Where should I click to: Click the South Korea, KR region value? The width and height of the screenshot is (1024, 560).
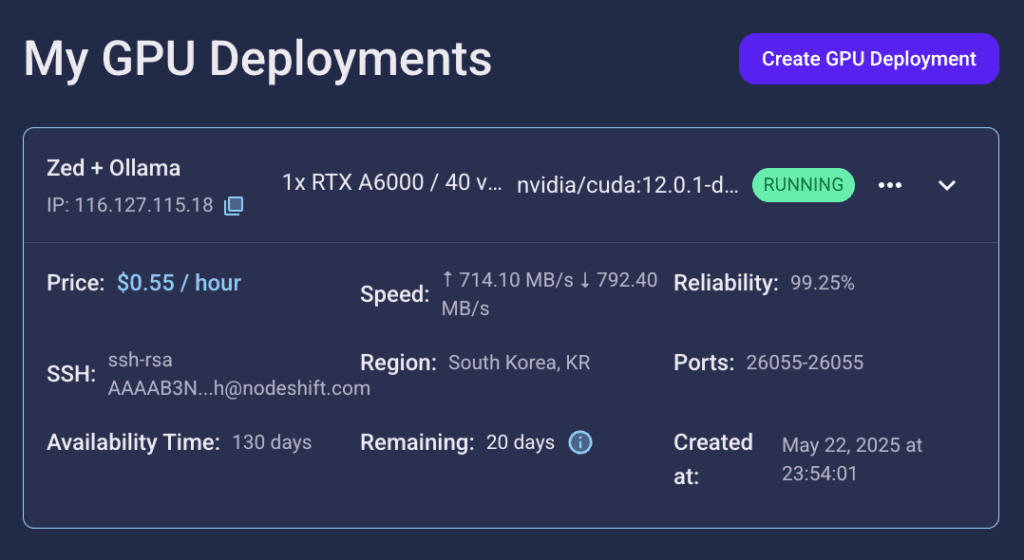pos(519,363)
